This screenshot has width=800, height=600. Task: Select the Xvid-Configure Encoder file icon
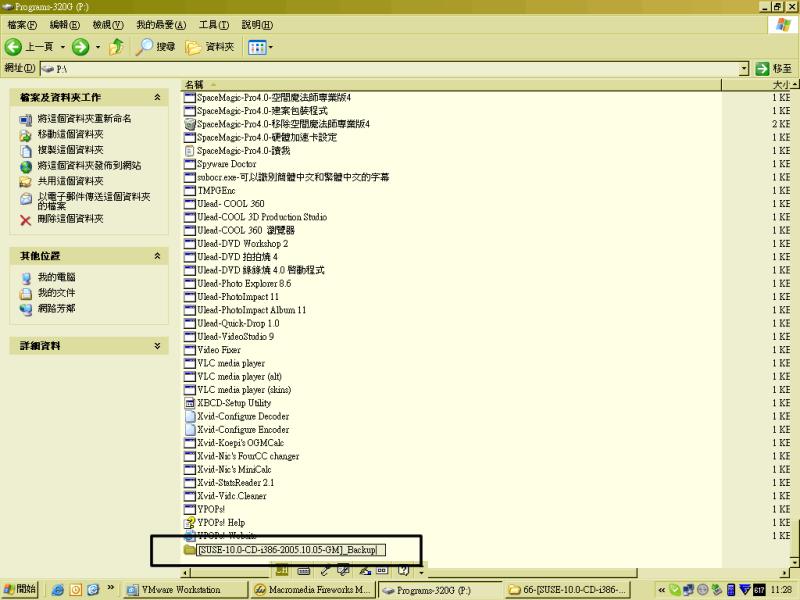click(190, 430)
